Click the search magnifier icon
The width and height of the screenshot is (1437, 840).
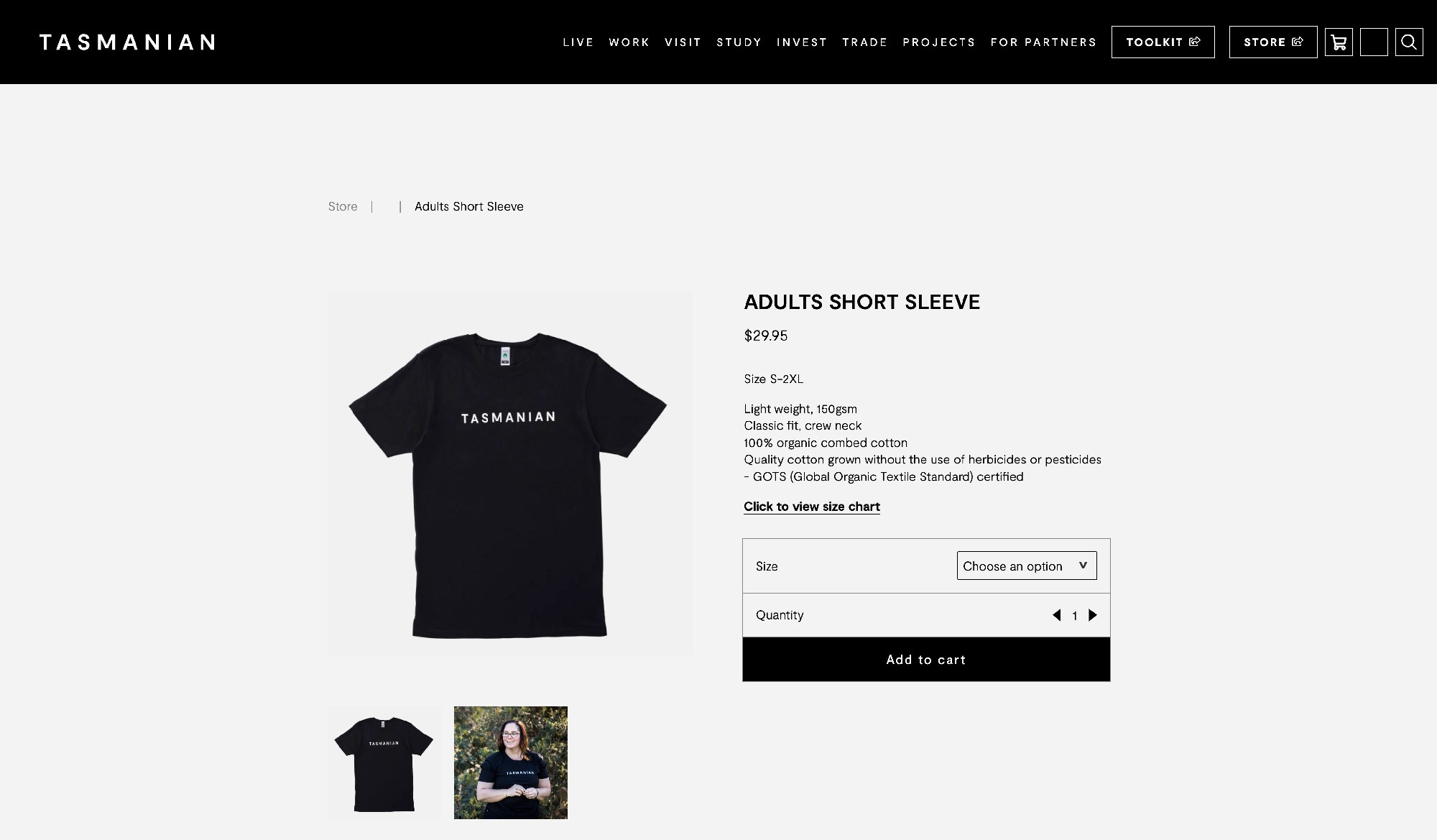tap(1409, 42)
